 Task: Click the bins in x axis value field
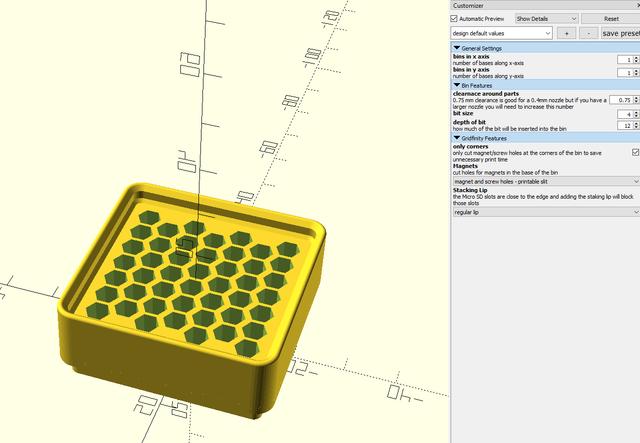[x=625, y=60]
